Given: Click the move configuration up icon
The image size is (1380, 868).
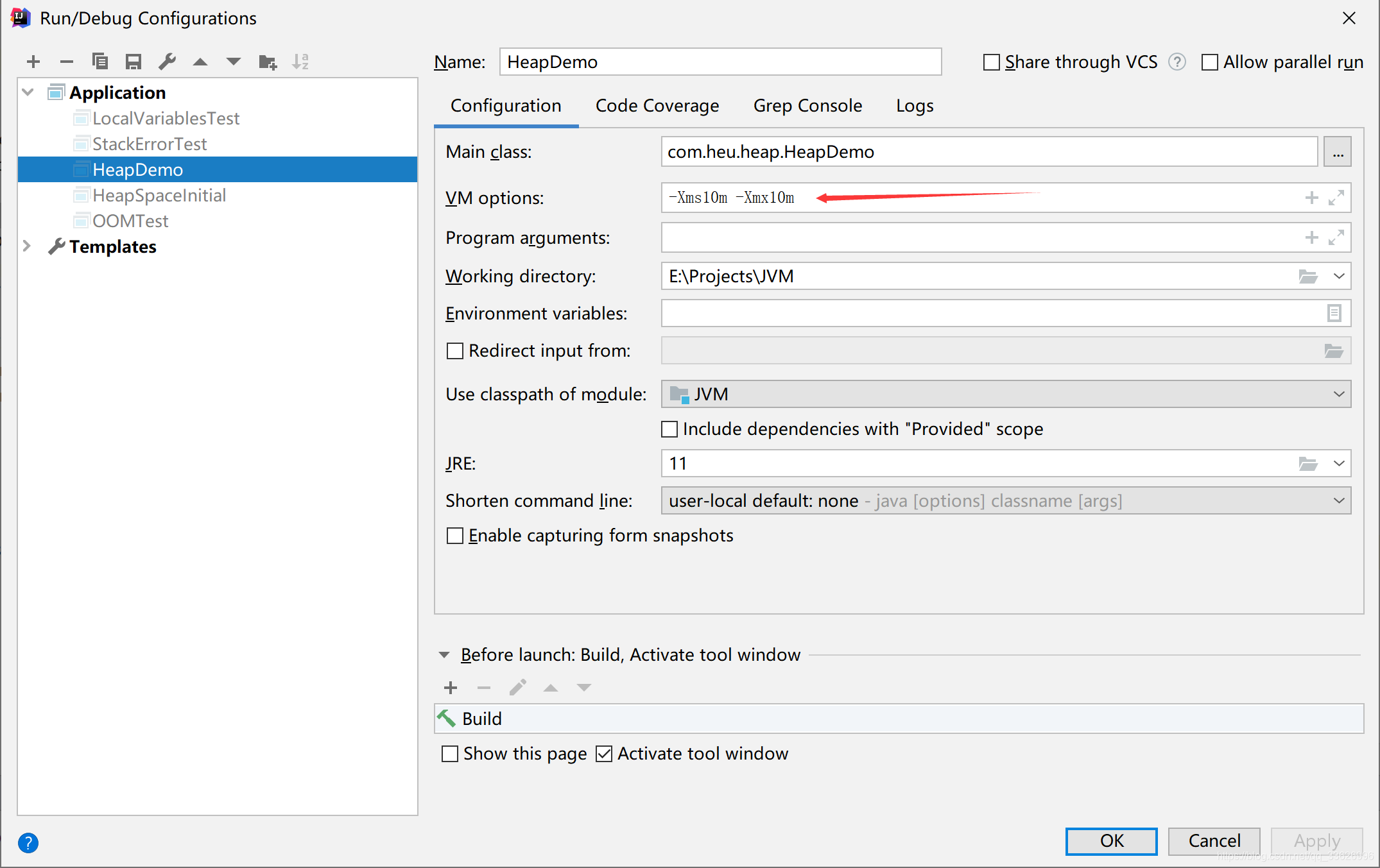Looking at the screenshot, I should coord(198,63).
